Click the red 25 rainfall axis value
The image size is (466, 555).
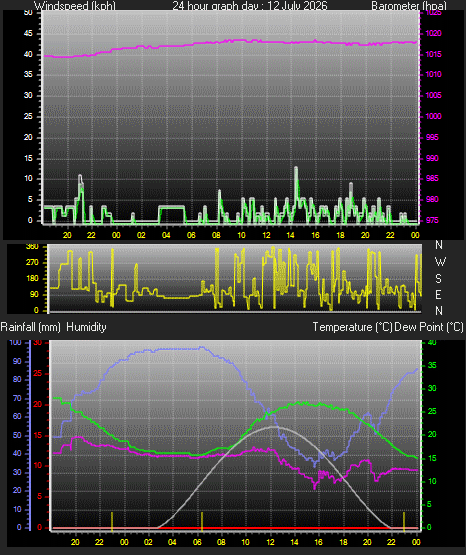[37, 373]
